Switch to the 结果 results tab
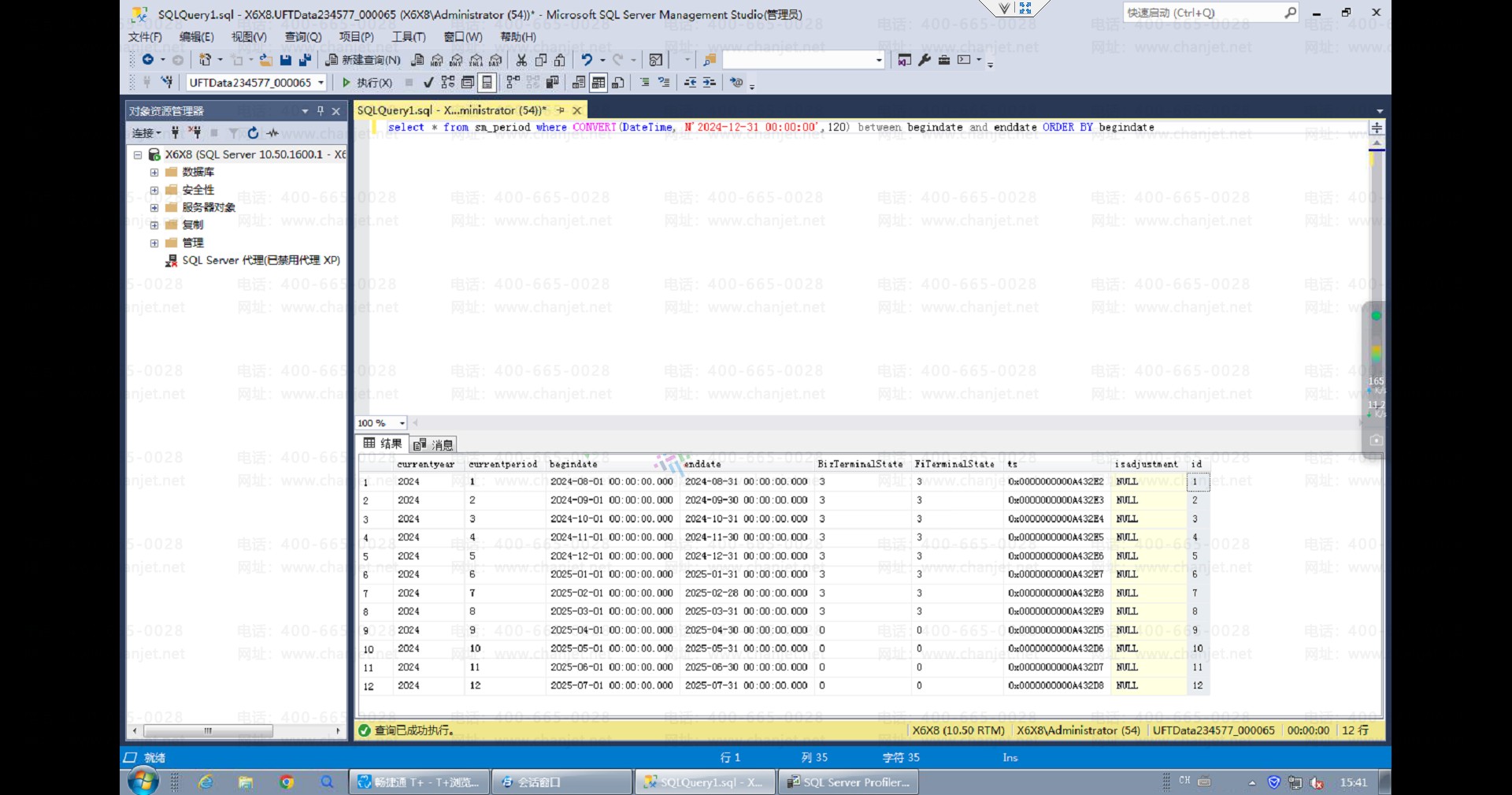1512x795 pixels. (x=383, y=444)
